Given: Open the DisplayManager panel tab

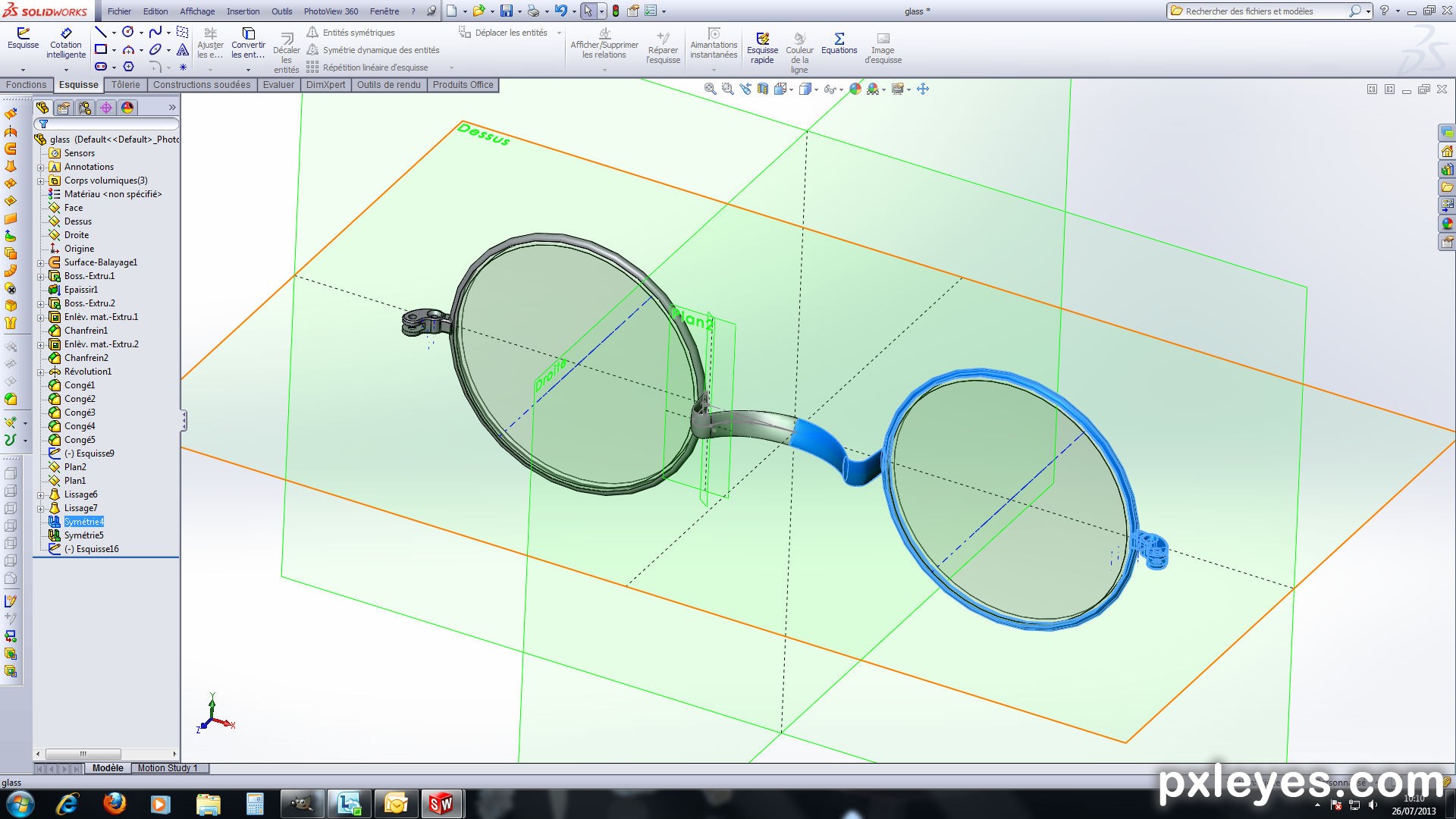Looking at the screenshot, I should point(127,108).
